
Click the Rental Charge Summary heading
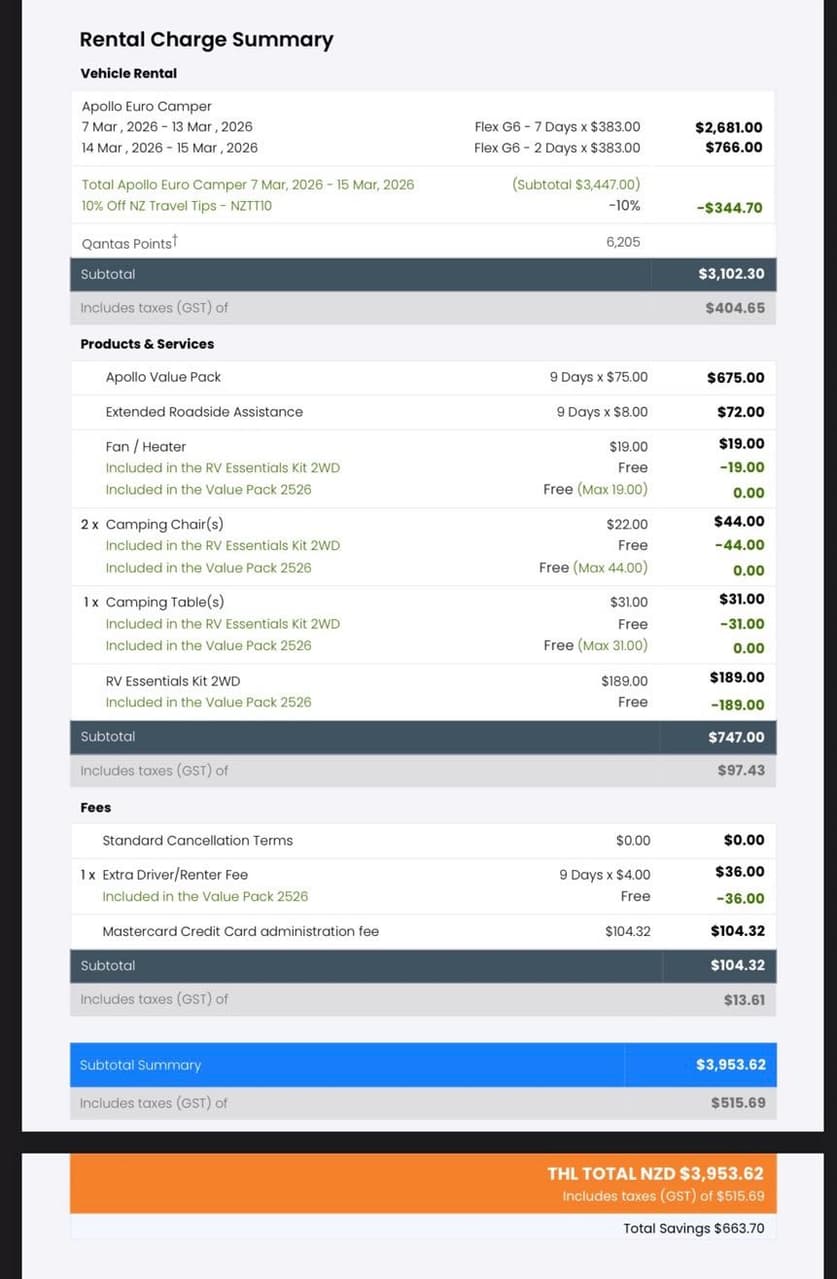[x=206, y=40]
